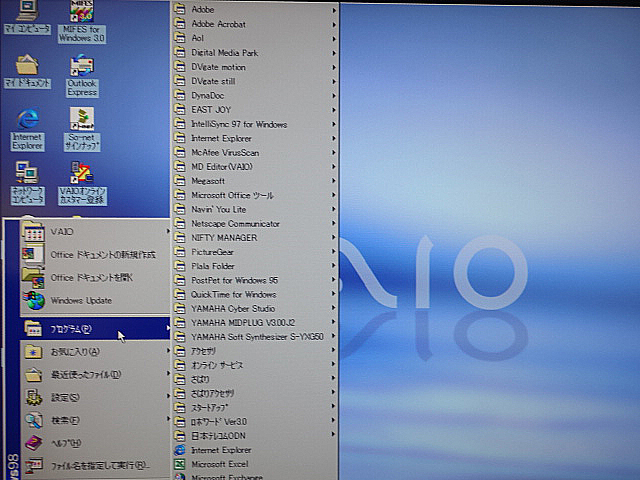Viewport: 640px width, 480px height.
Task: Click the Windows Update globe icon
Action: [x=34, y=300]
